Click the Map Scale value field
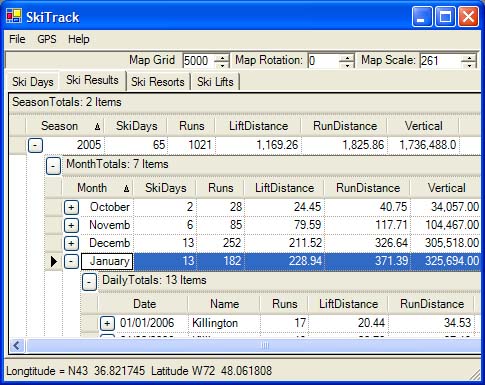Screen dimensions: 485x385 pyautogui.click(x=440, y=61)
